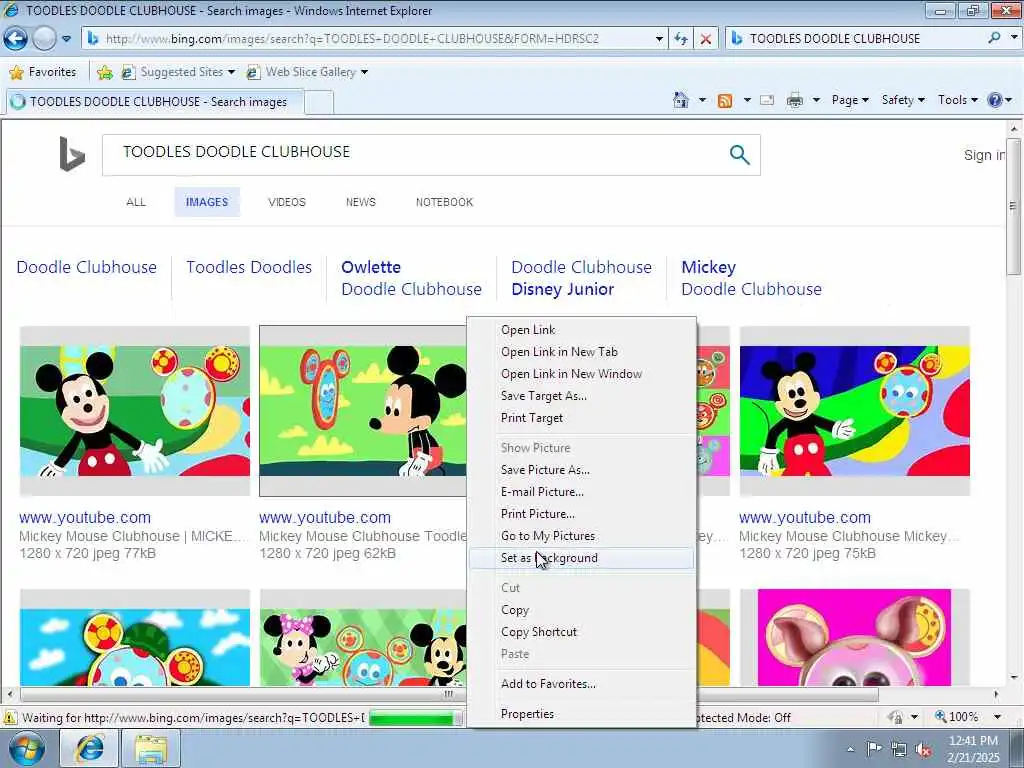The image size is (1024, 768).
Task: Click the pink pig Toodles thumbnail
Action: [854, 637]
